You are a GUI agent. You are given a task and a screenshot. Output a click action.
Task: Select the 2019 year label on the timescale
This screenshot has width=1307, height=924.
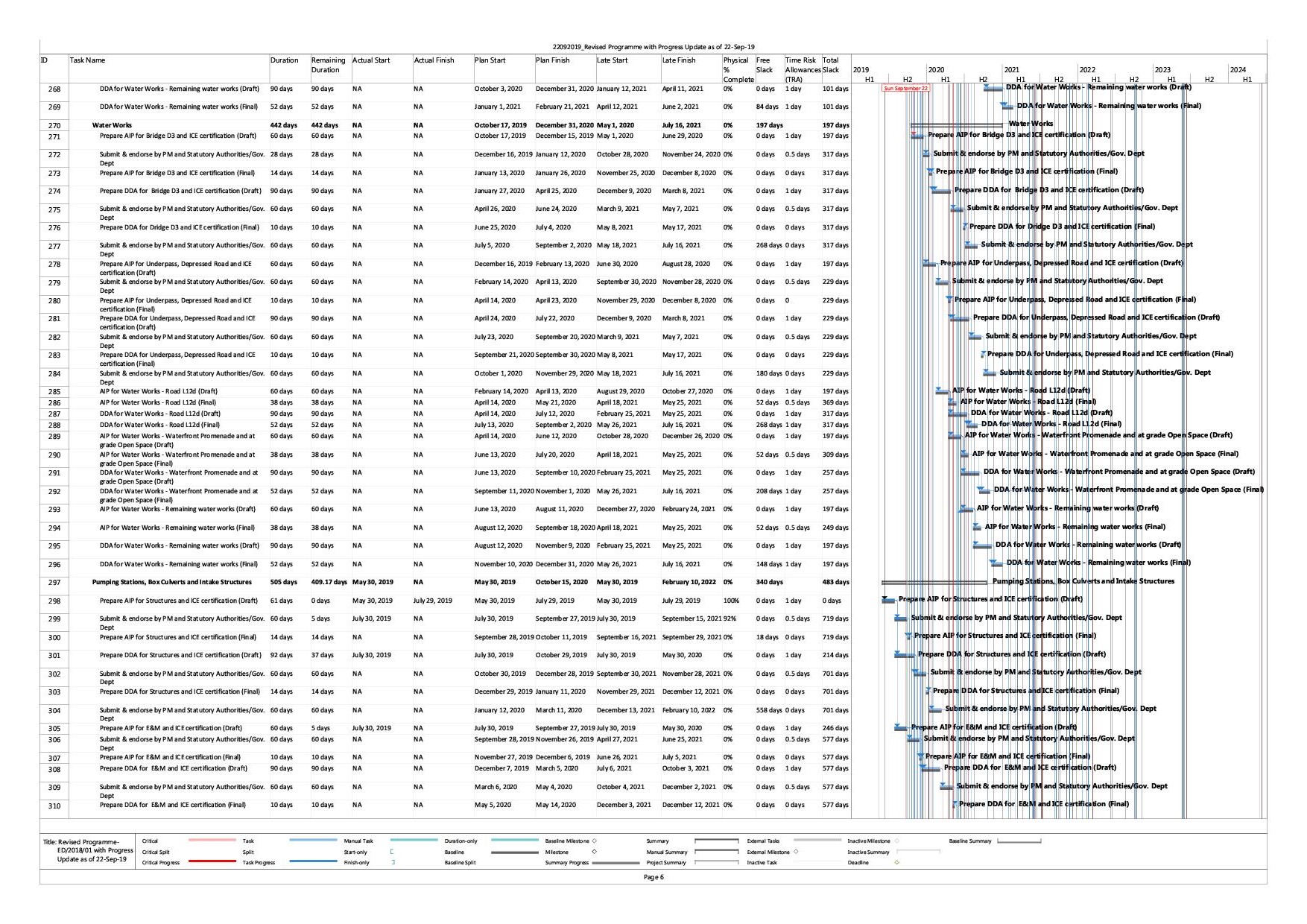coord(861,70)
